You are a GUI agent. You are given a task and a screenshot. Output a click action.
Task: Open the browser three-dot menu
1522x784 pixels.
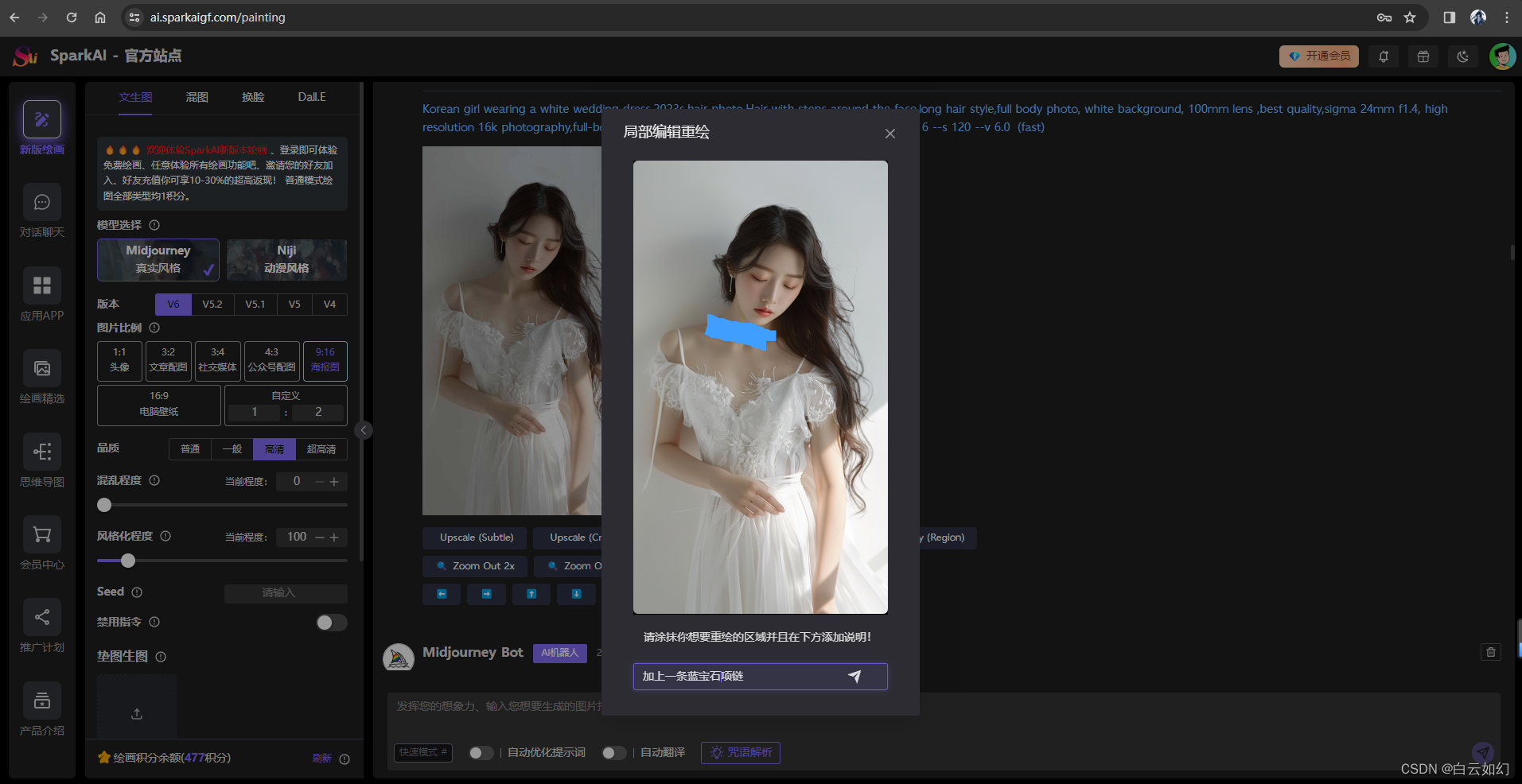click(x=1507, y=17)
